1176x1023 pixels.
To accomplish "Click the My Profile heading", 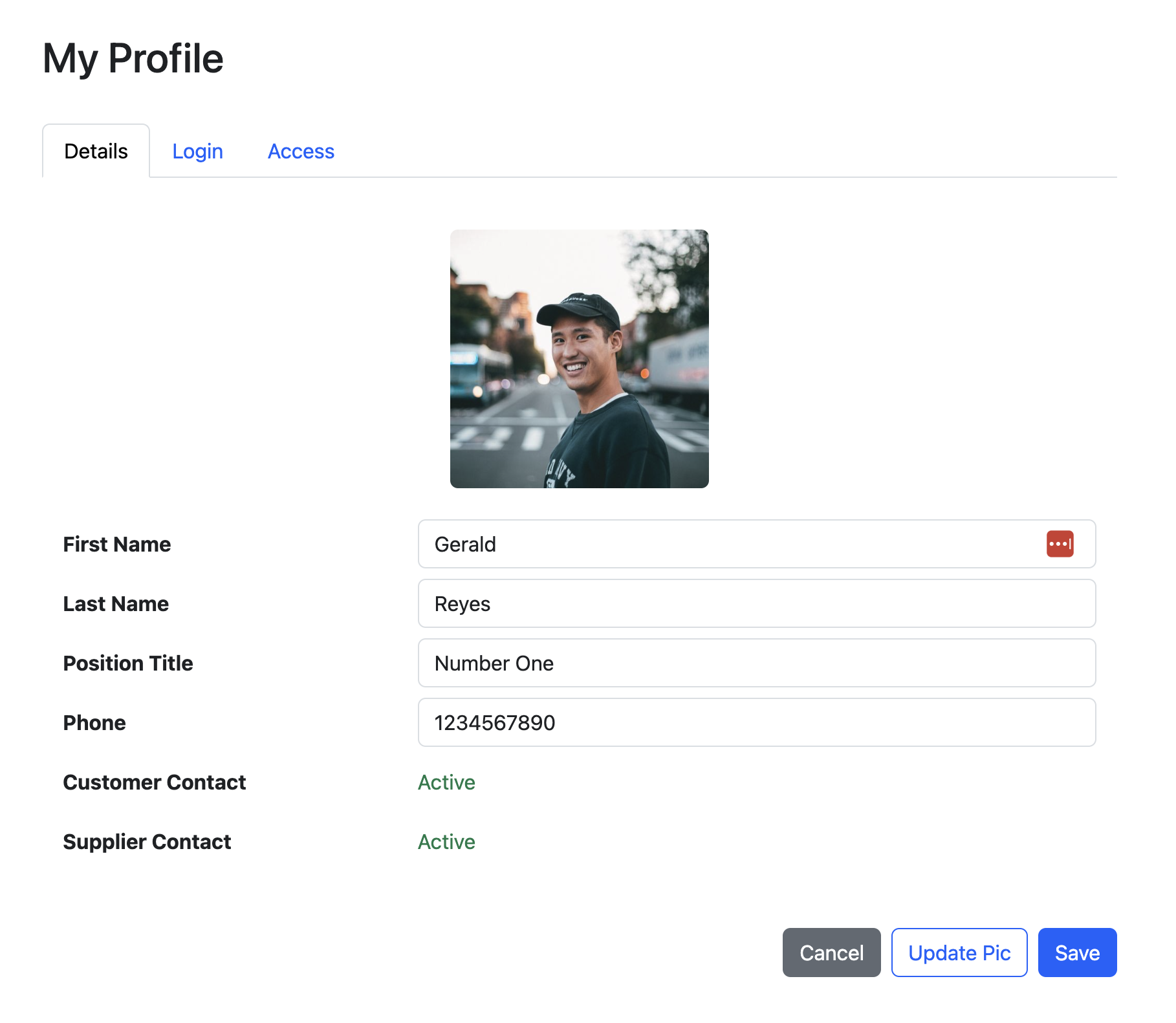I will (x=133, y=59).
